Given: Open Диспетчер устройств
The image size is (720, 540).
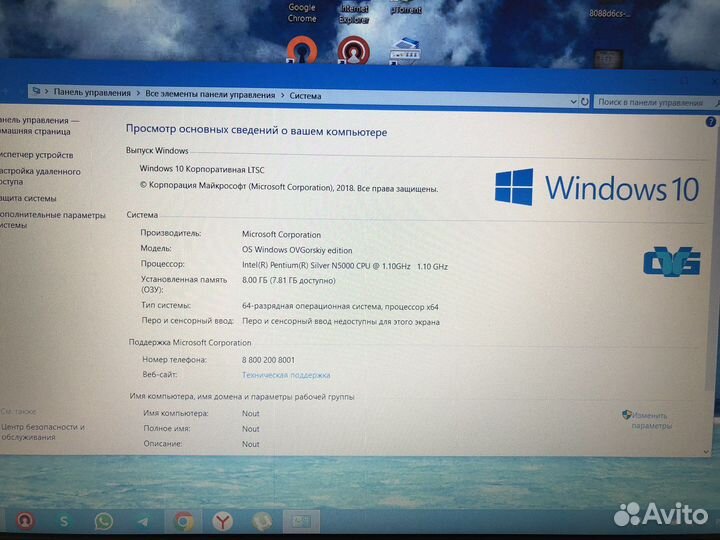Looking at the screenshot, I should 37,155.
